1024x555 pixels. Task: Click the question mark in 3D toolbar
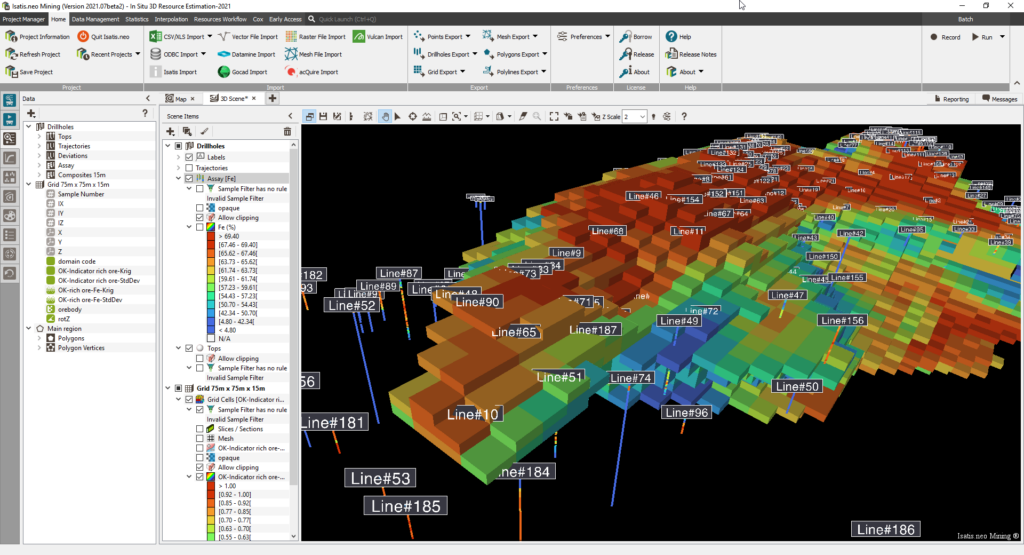[x=684, y=116]
